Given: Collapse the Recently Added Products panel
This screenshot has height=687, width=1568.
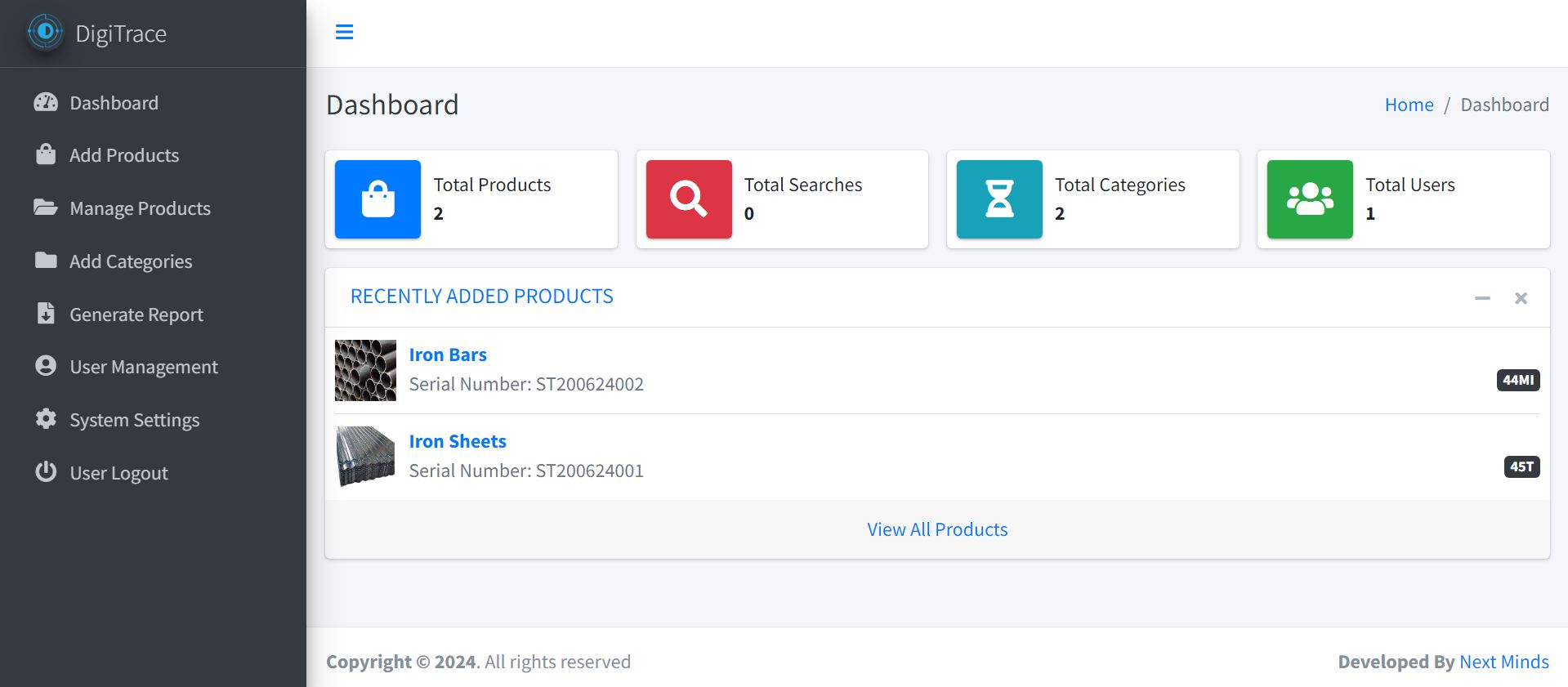Looking at the screenshot, I should 1482,298.
